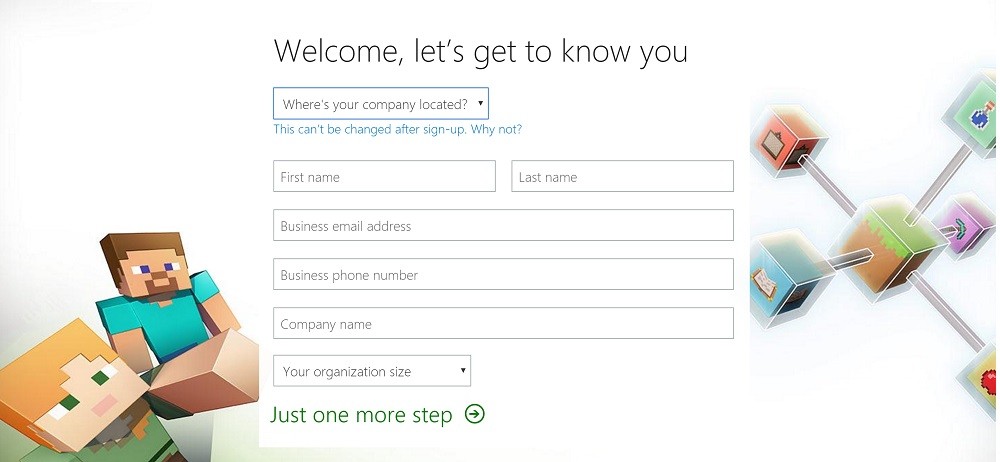The image size is (1000, 462).
Task: Click the 'Just one more step' link
Action: tap(361, 415)
